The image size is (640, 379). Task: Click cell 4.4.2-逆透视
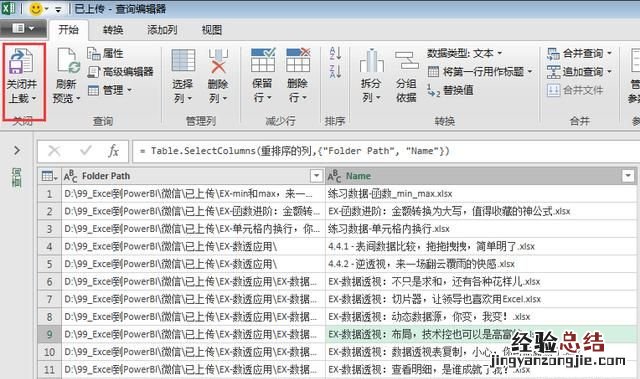tap(481, 264)
